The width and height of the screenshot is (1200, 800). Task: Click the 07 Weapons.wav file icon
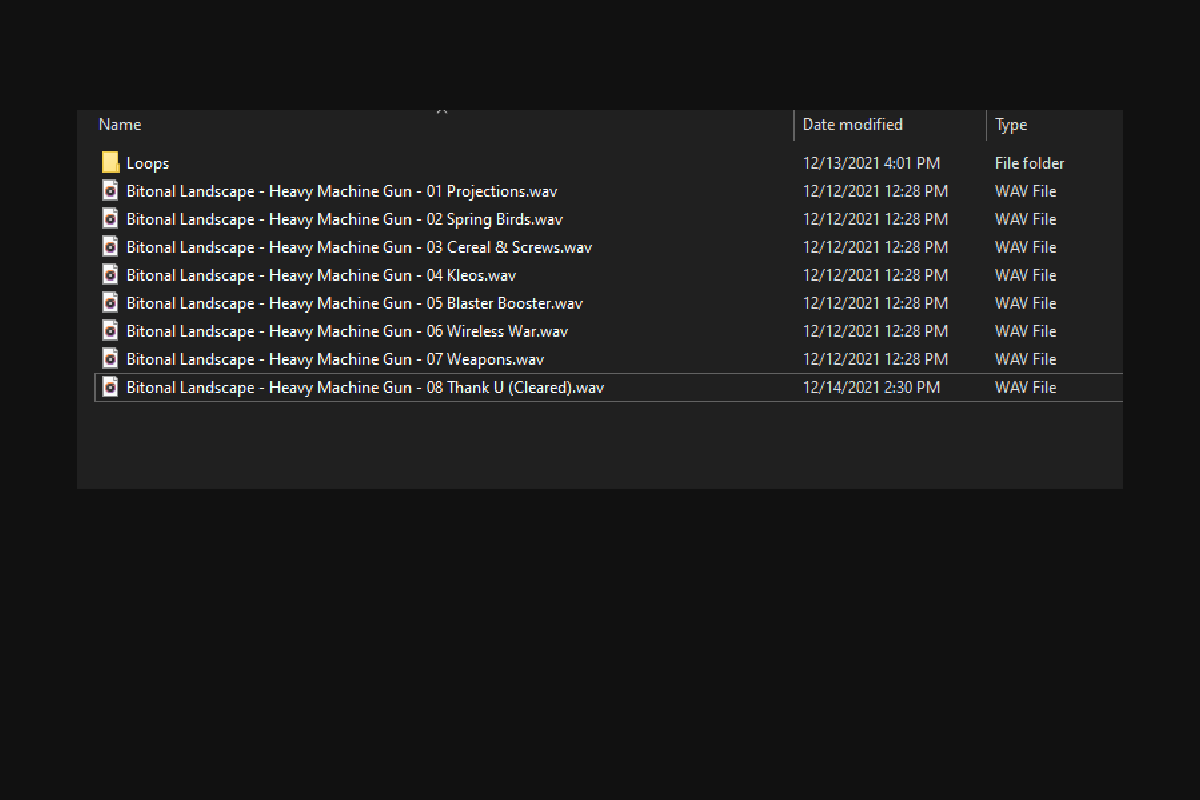coord(111,359)
